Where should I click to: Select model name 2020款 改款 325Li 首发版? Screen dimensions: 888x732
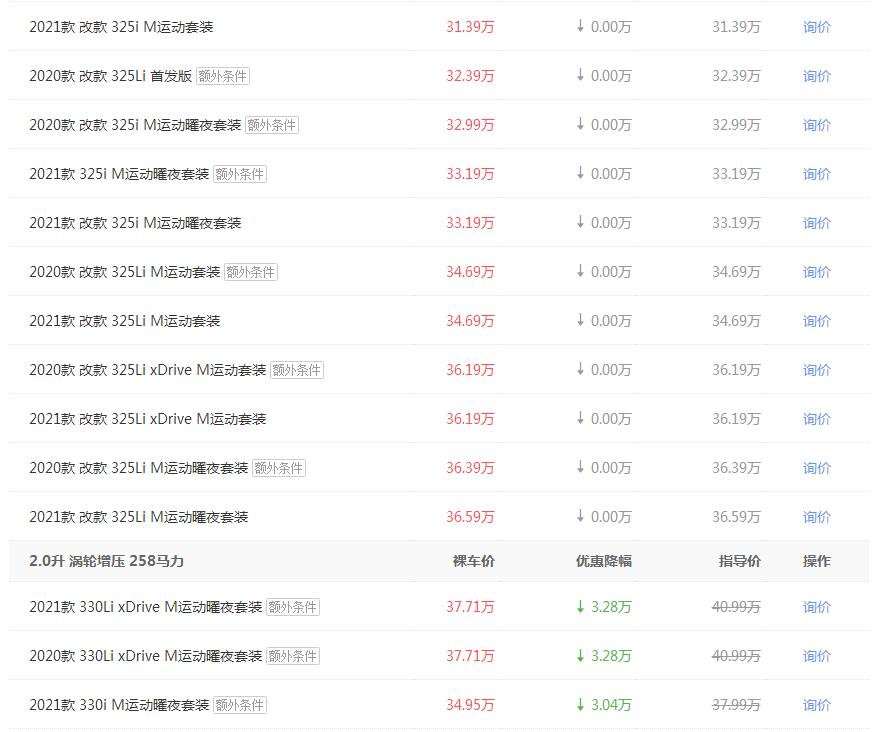(x=110, y=76)
